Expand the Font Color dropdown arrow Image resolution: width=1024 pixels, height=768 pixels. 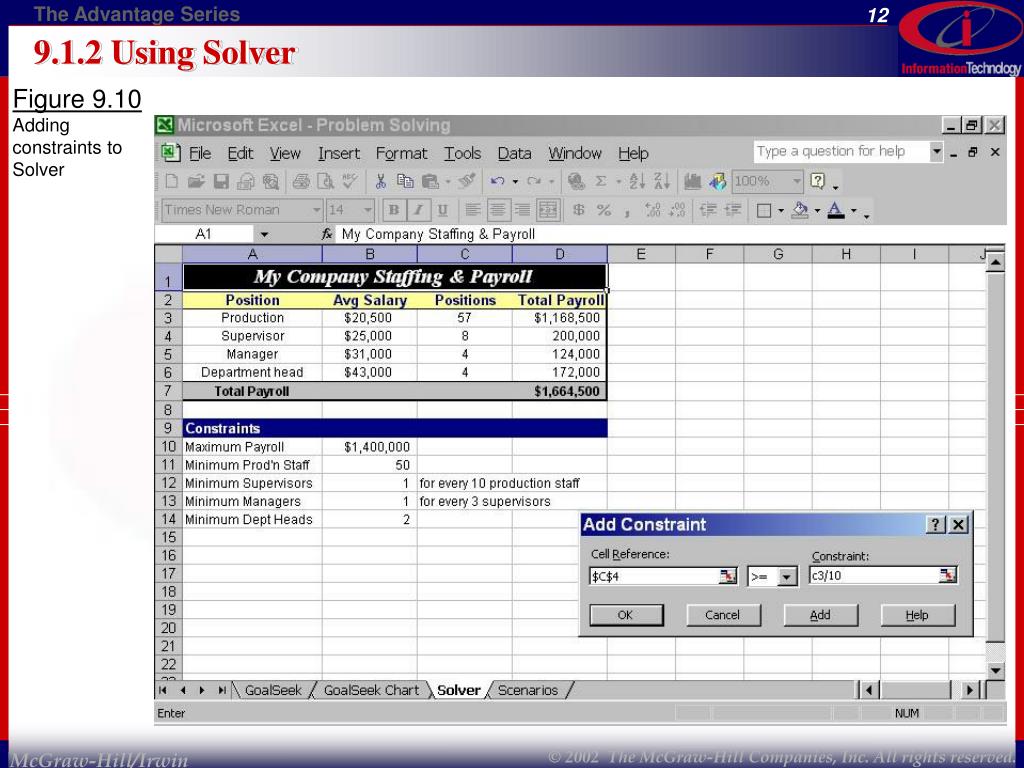coord(854,211)
